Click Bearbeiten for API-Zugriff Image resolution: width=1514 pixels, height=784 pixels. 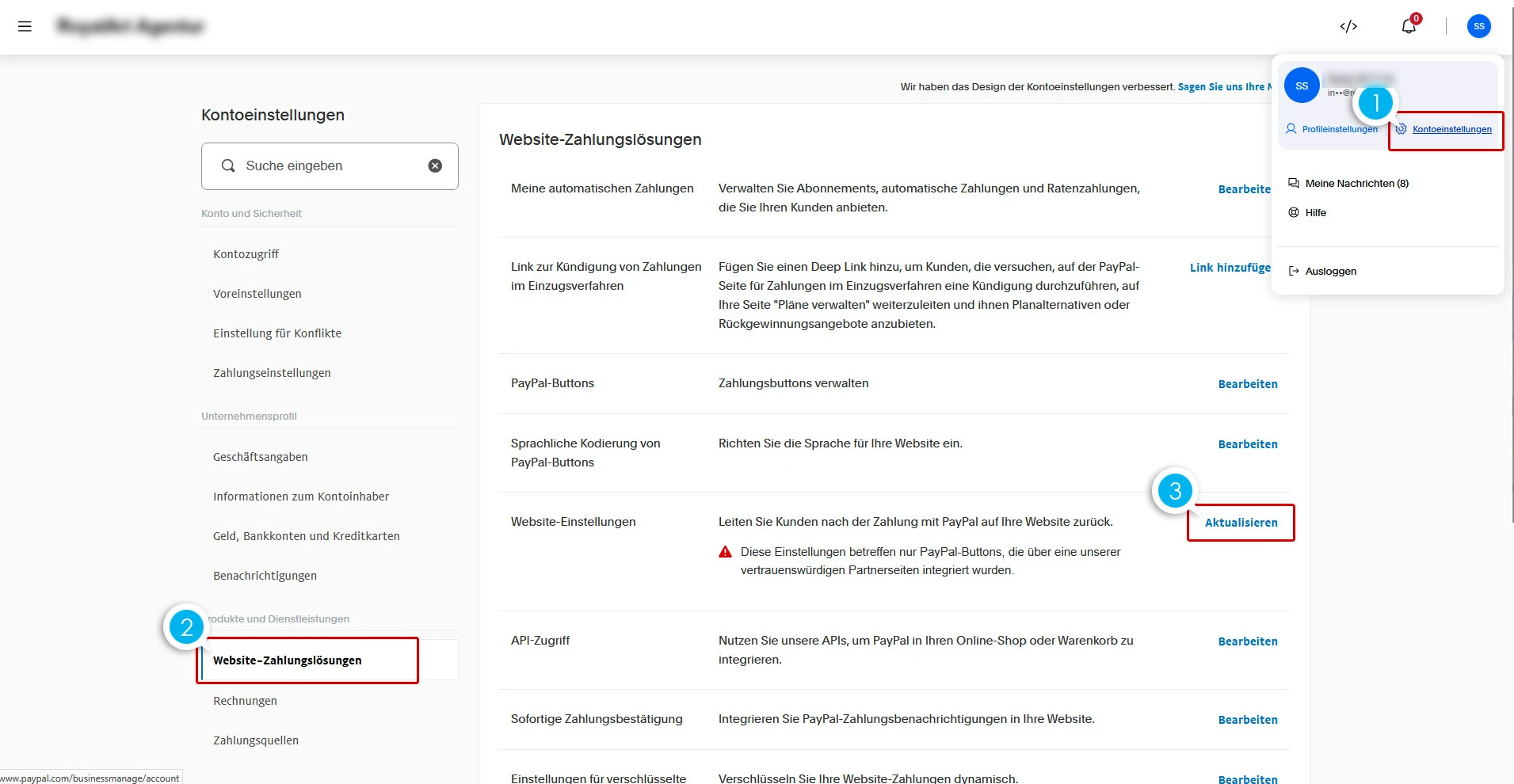(1248, 641)
